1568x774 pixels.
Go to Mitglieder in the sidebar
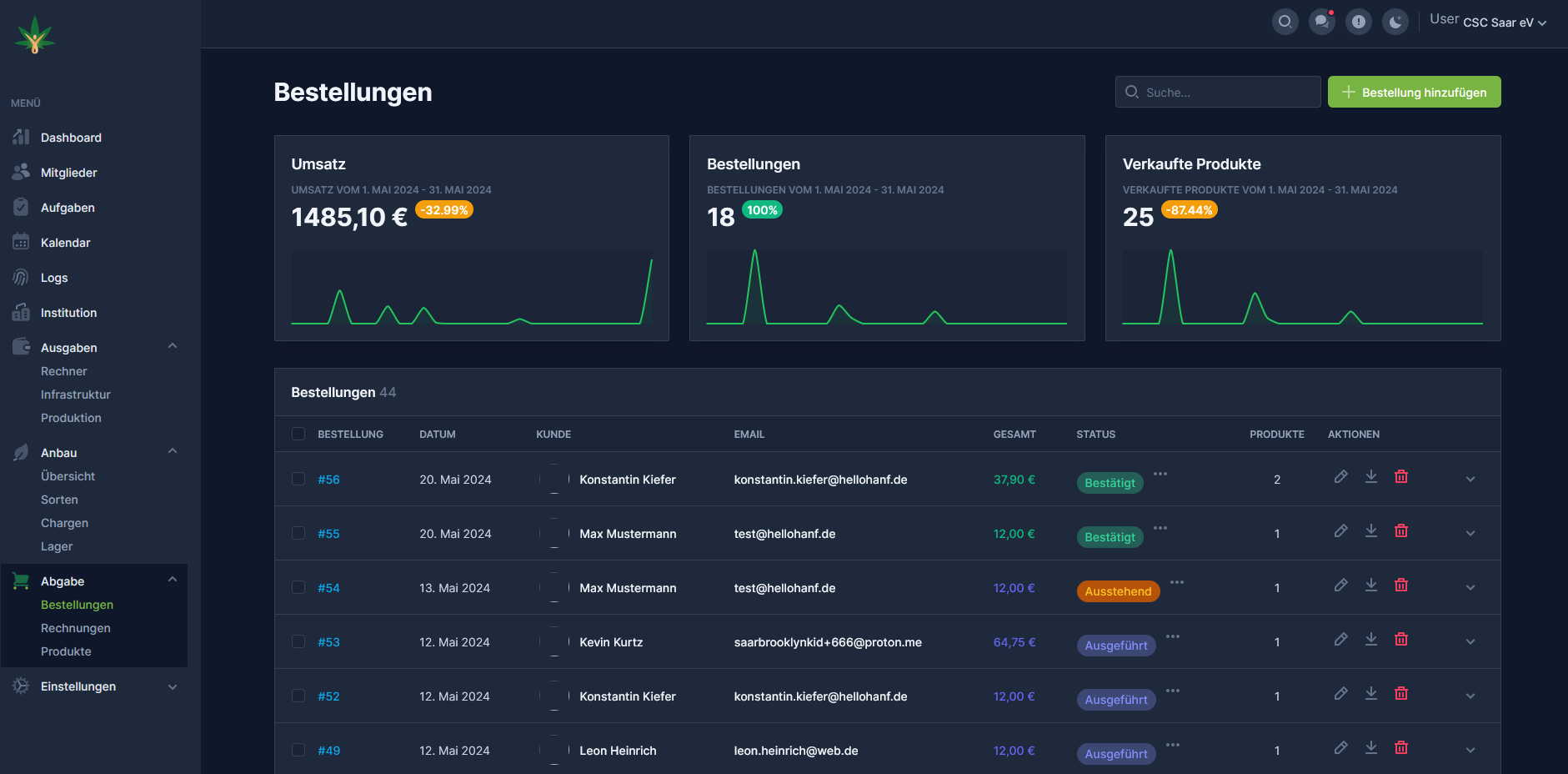(69, 173)
